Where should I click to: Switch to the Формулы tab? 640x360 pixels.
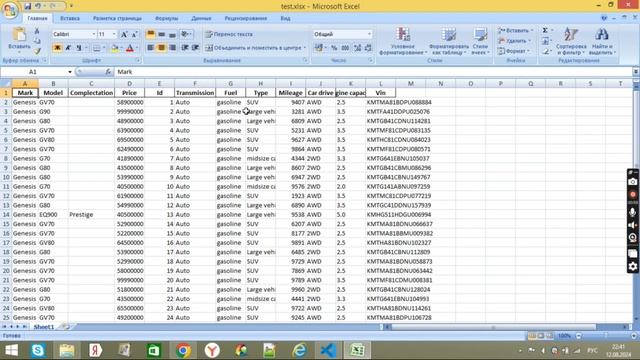coord(167,18)
